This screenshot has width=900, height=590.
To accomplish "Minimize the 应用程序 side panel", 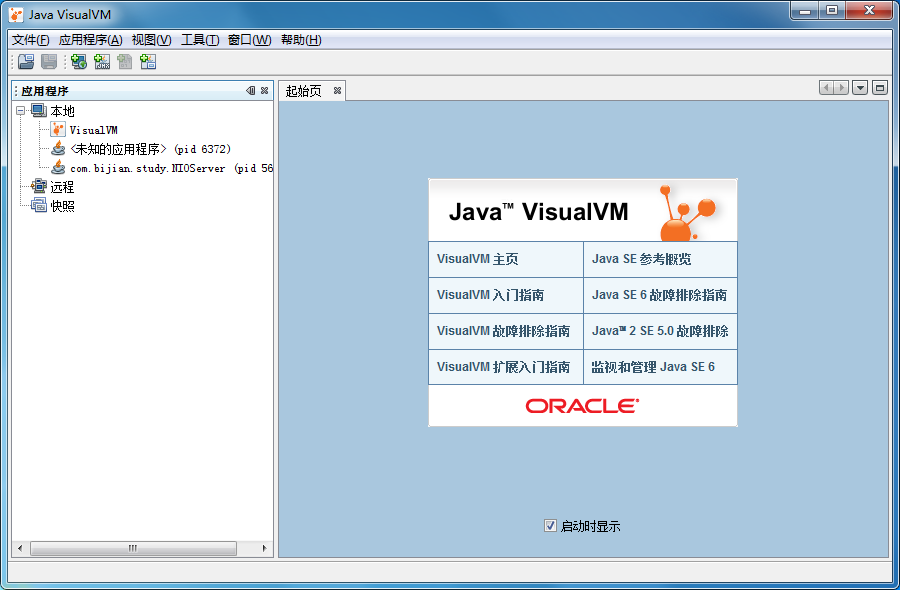I will 250,91.
